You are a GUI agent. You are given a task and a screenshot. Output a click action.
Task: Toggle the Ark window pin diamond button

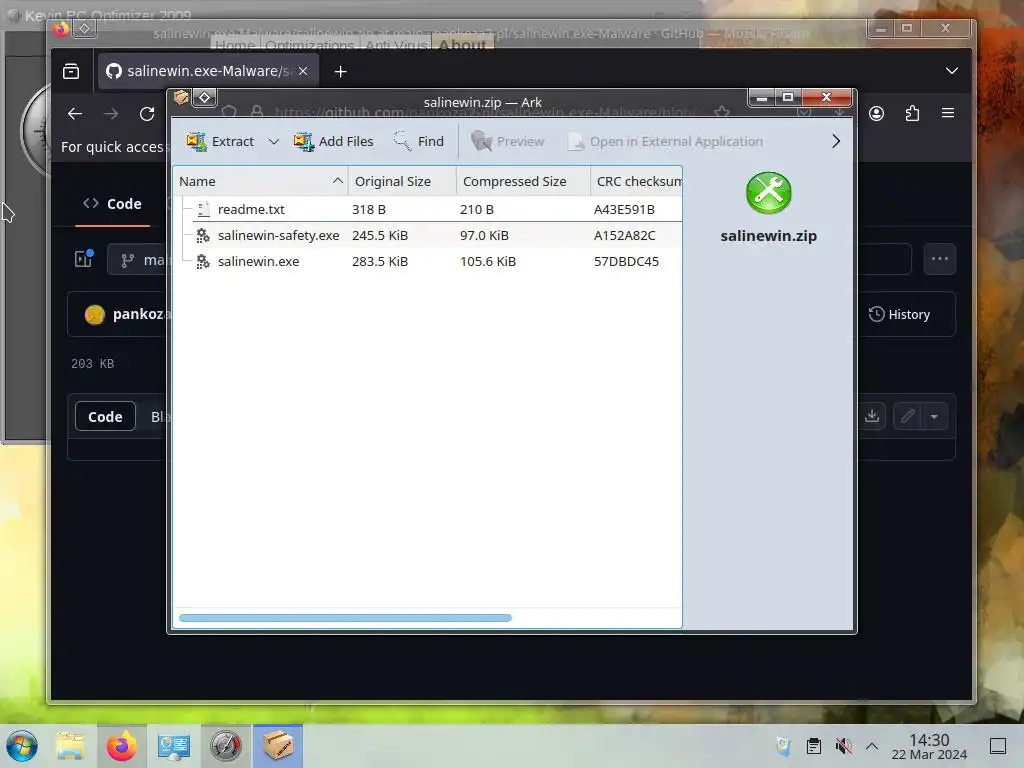coord(204,98)
